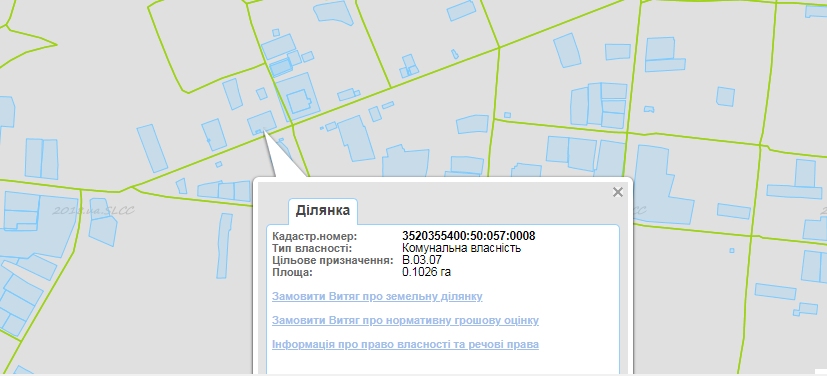827x376 pixels.
Task: Select tiny square parcel right of L-shaped parcel
Action: pos(731,250)
